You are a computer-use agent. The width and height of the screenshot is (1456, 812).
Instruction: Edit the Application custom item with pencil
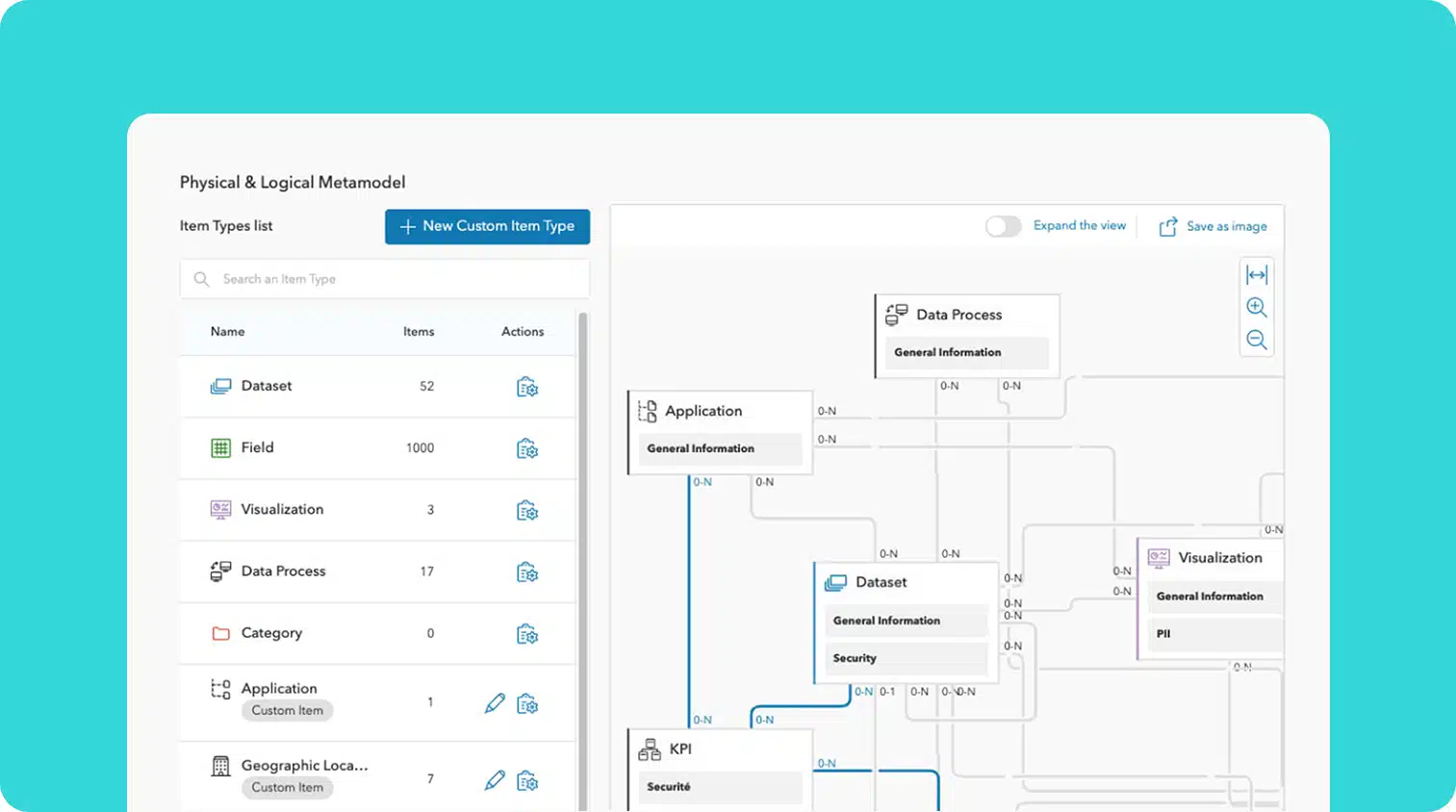[495, 703]
